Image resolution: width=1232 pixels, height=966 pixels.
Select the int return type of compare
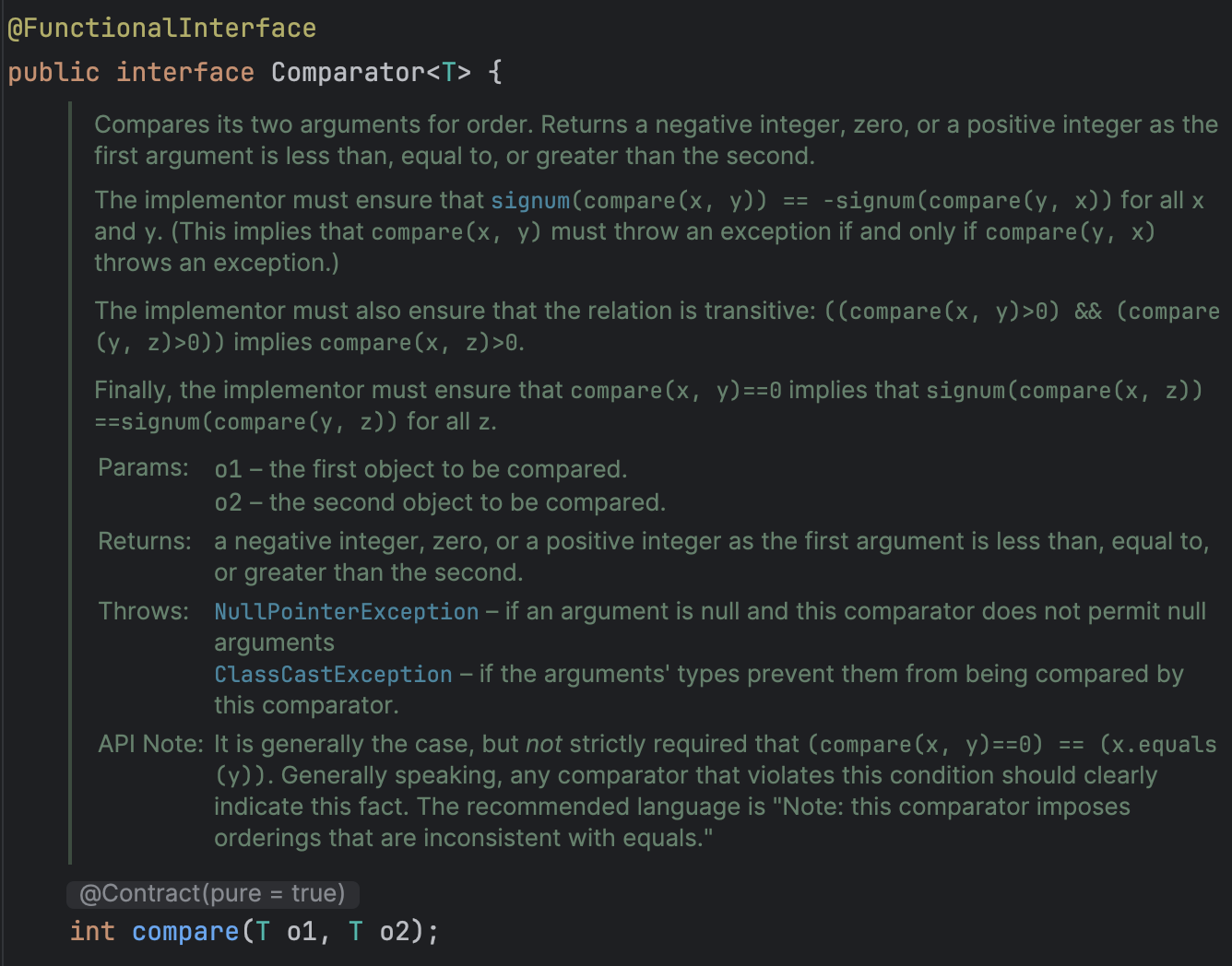click(x=91, y=931)
